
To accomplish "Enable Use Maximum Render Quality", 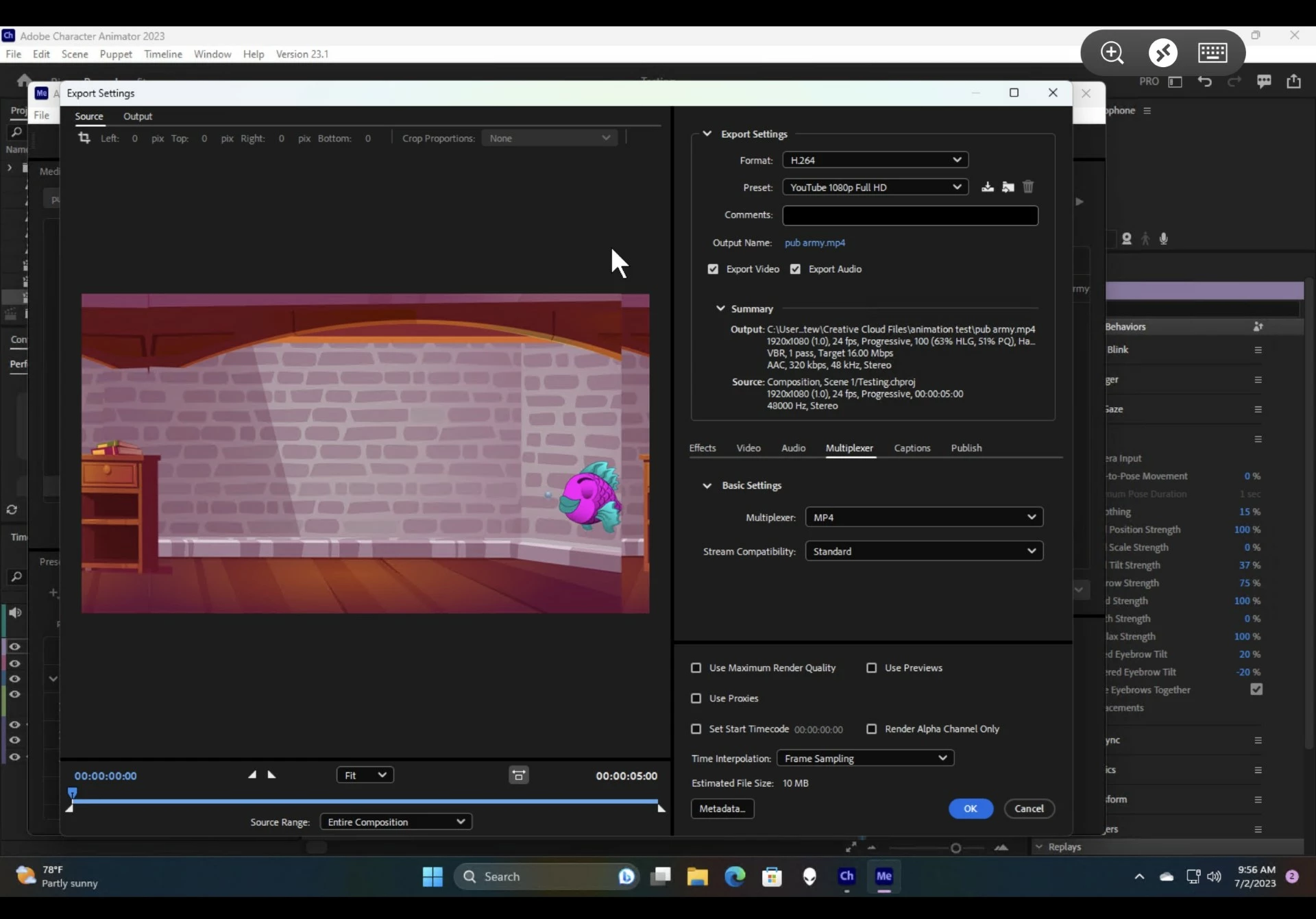I will pyautogui.click(x=696, y=667).
